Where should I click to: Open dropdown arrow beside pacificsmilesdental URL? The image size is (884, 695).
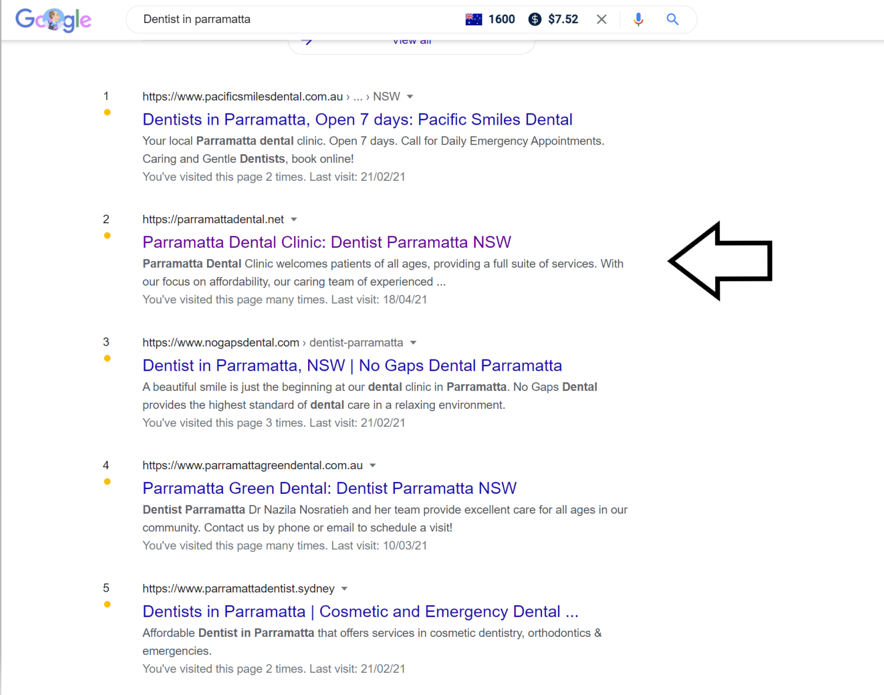pyautogui.click(x=410, y=96)
